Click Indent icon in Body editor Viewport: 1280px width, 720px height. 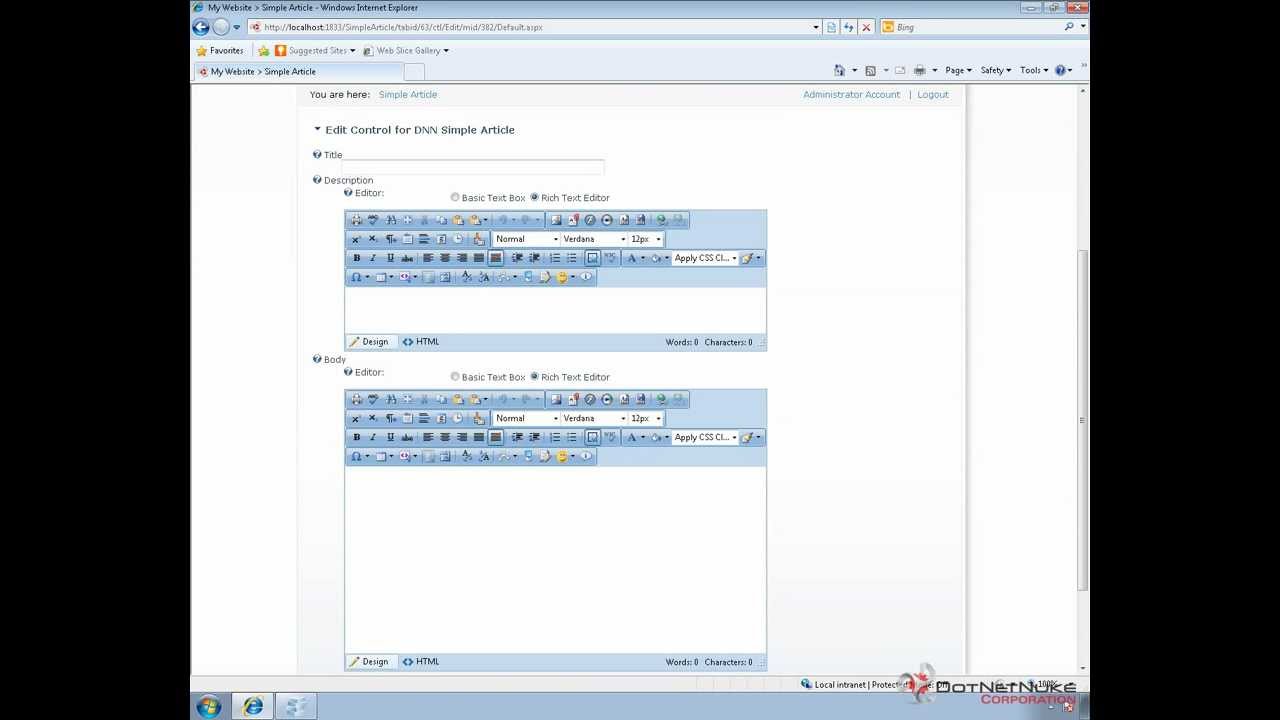tap(517, 437)
